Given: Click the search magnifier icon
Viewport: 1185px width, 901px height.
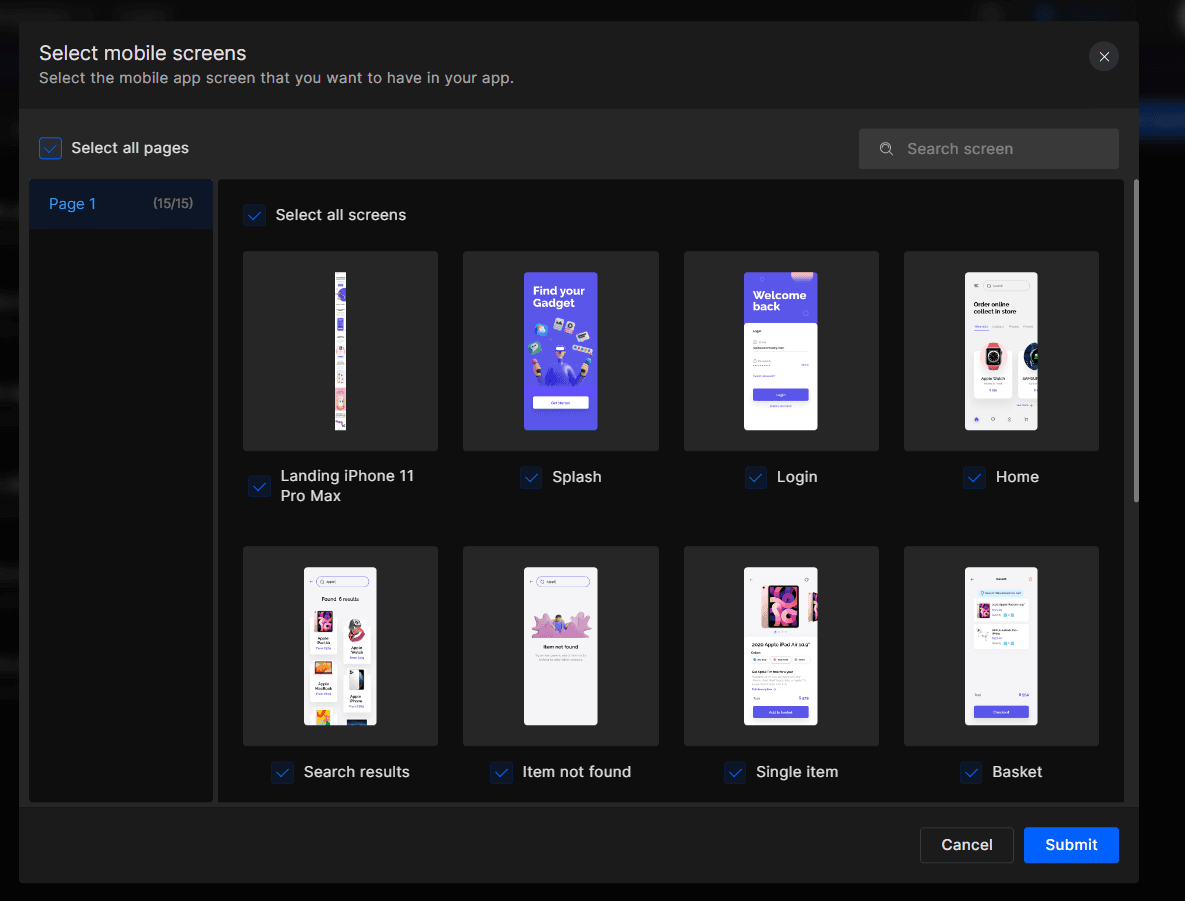Looking at the screenshot, I should (x=886, y=148).
